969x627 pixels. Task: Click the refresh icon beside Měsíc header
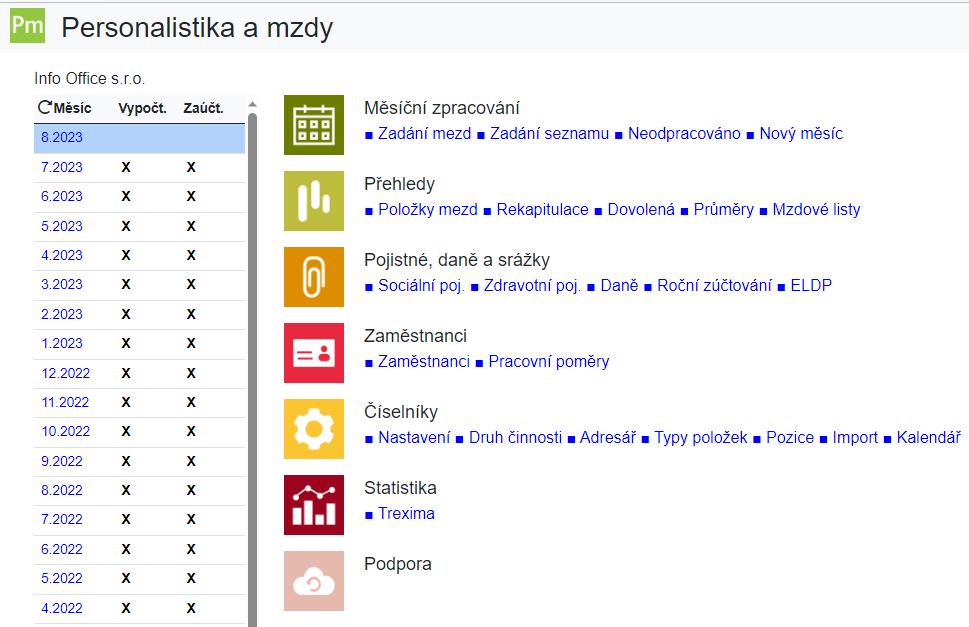[x=45, y=108]
